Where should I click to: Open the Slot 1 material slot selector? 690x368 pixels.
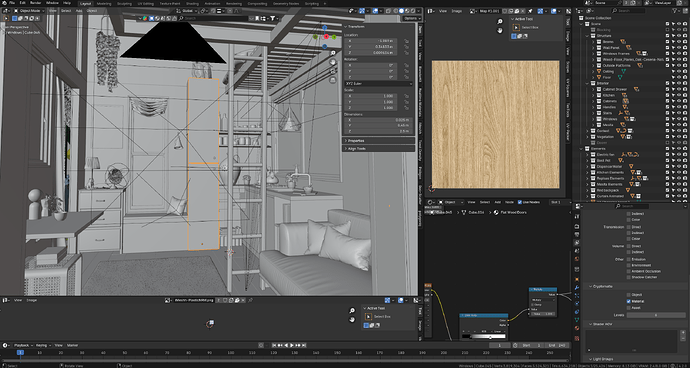559,202
